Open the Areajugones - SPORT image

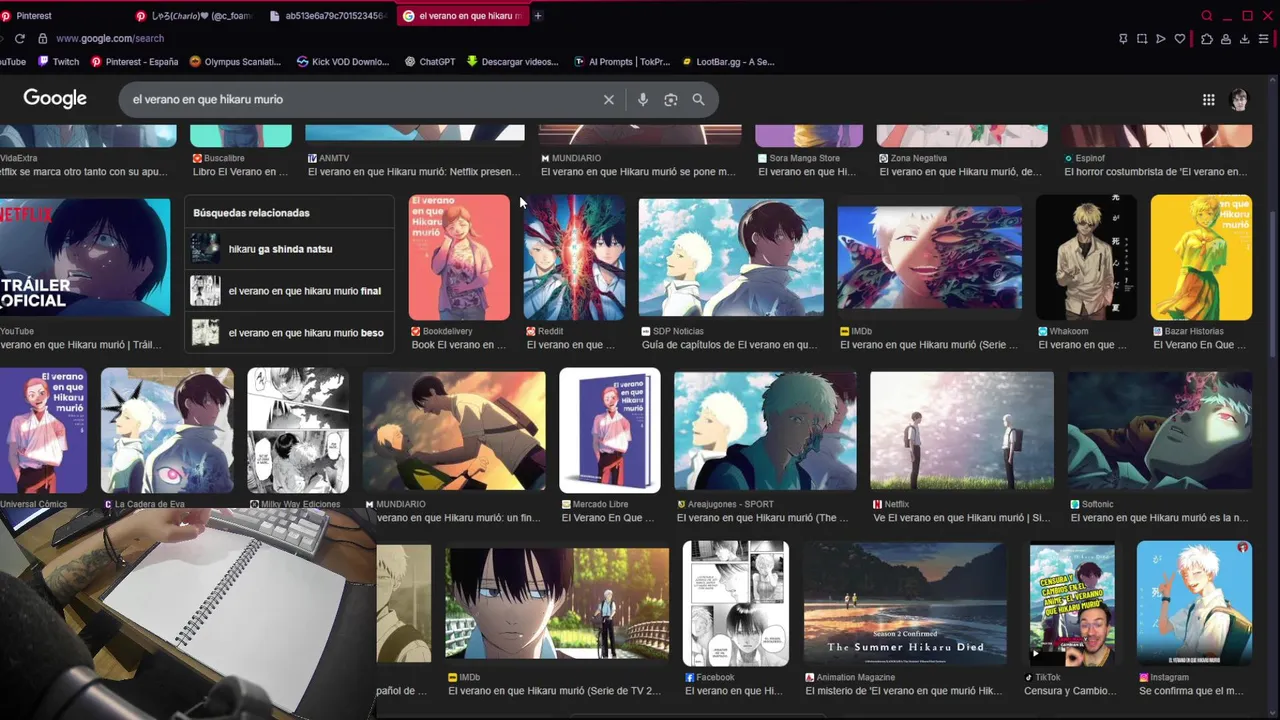765,430
